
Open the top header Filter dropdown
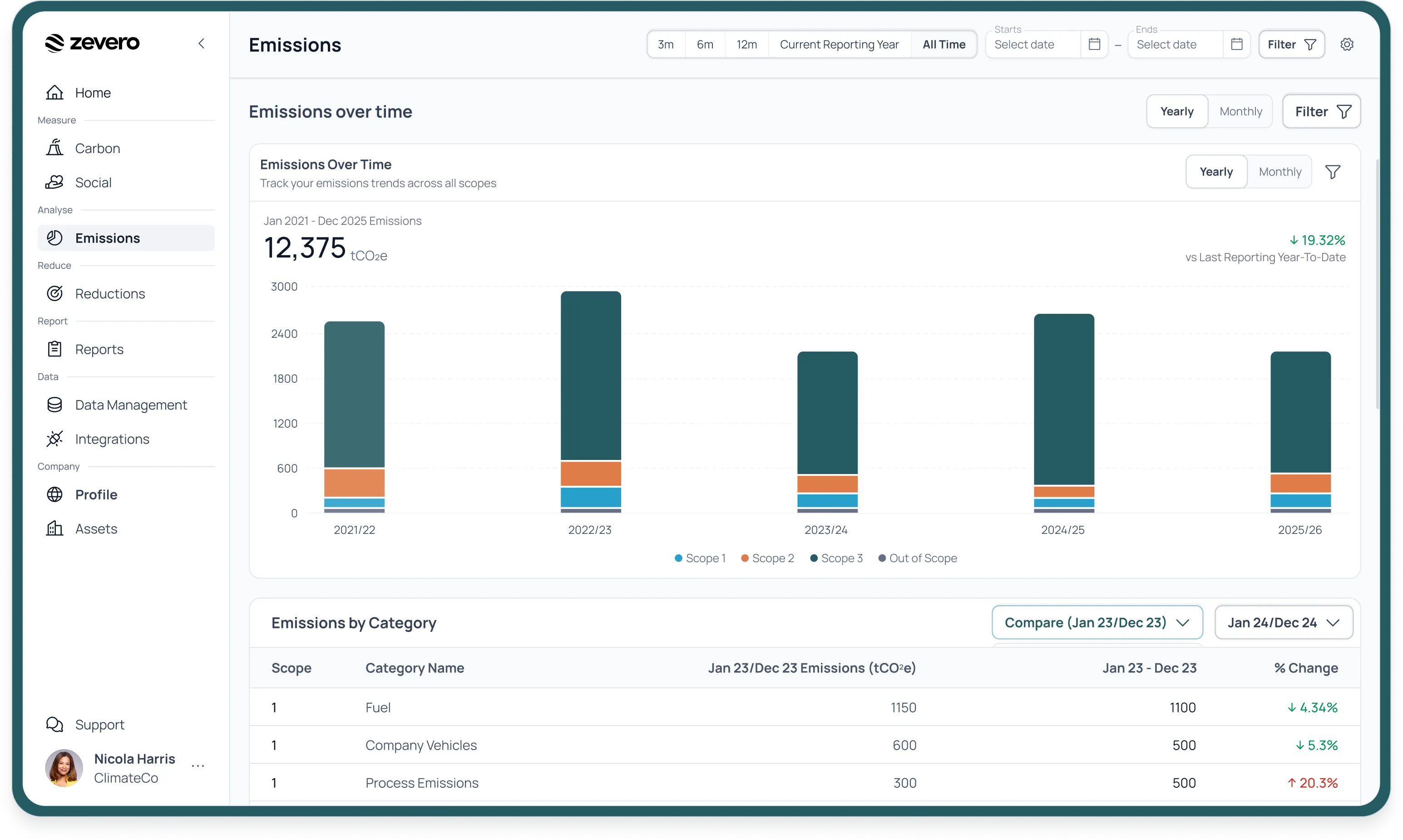[1291, 44]
